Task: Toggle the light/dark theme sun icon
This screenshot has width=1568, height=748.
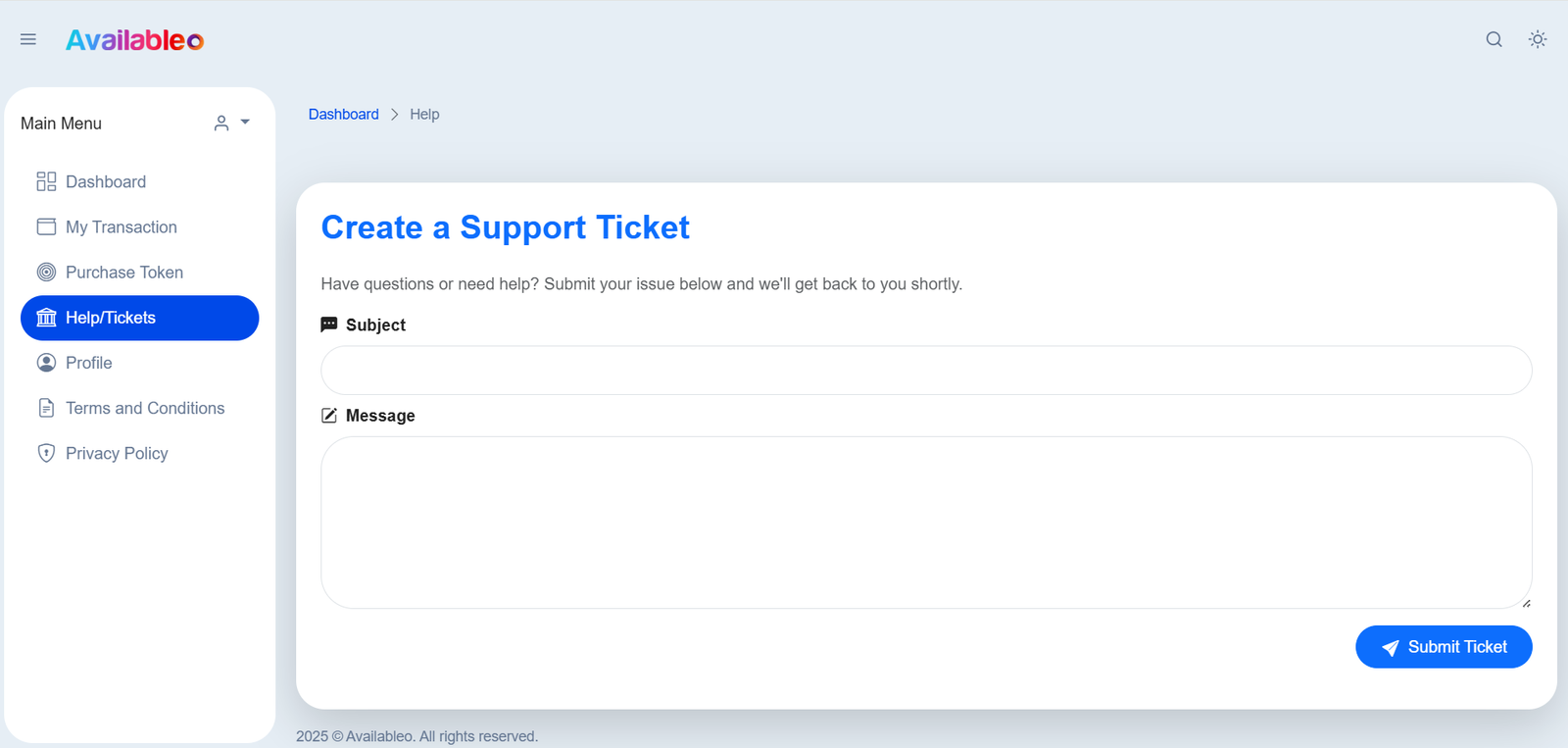Action: tap(1538, 39)
